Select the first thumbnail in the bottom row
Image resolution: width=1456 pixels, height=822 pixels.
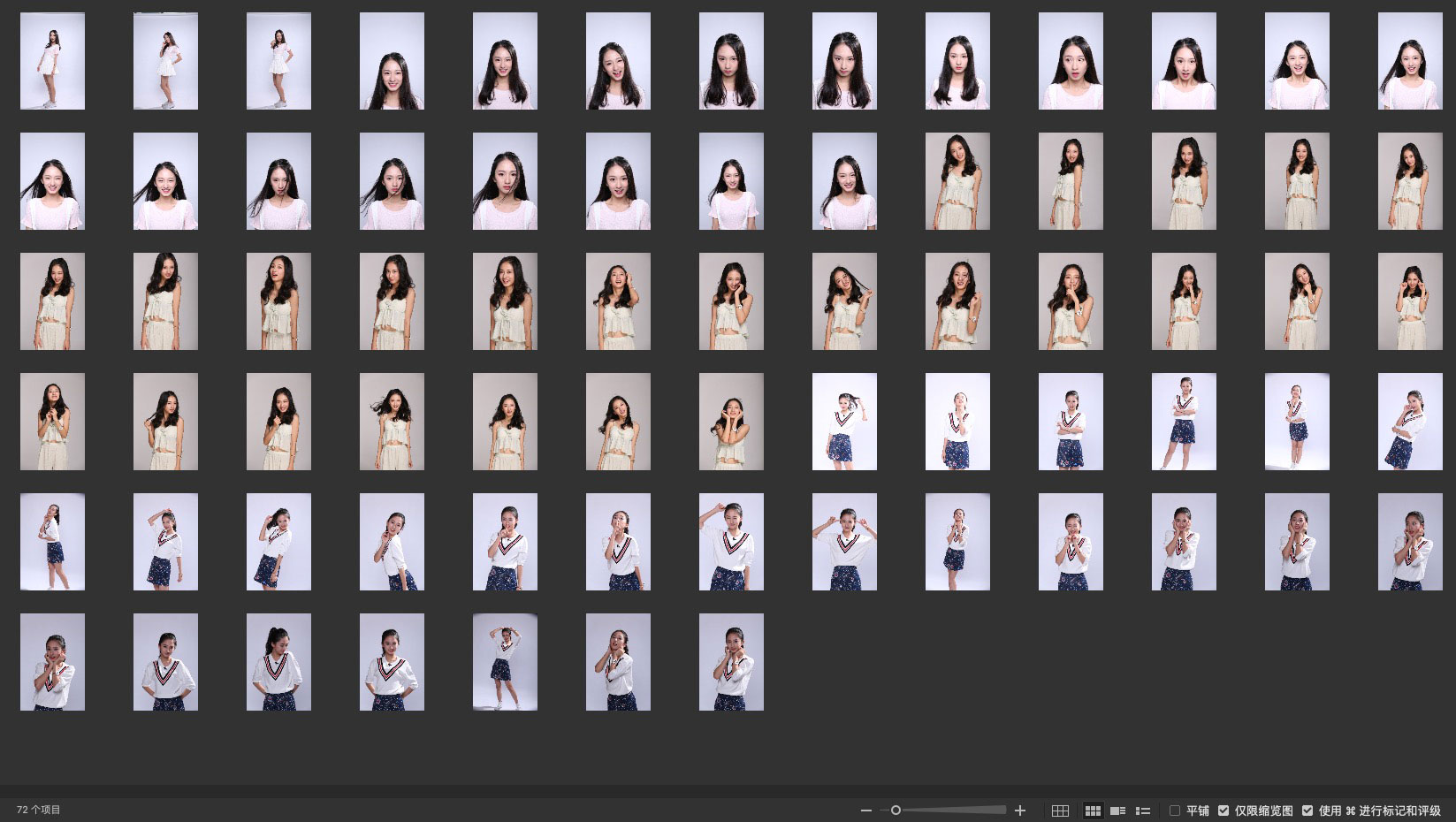click(52, 662)
